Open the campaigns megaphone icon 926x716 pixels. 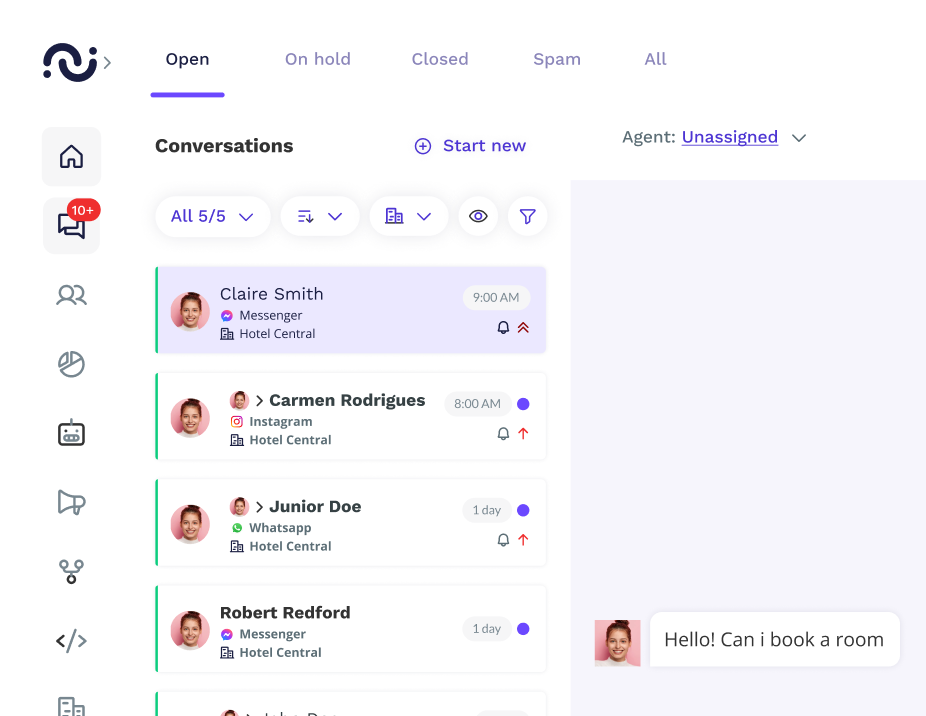[71, 503]
